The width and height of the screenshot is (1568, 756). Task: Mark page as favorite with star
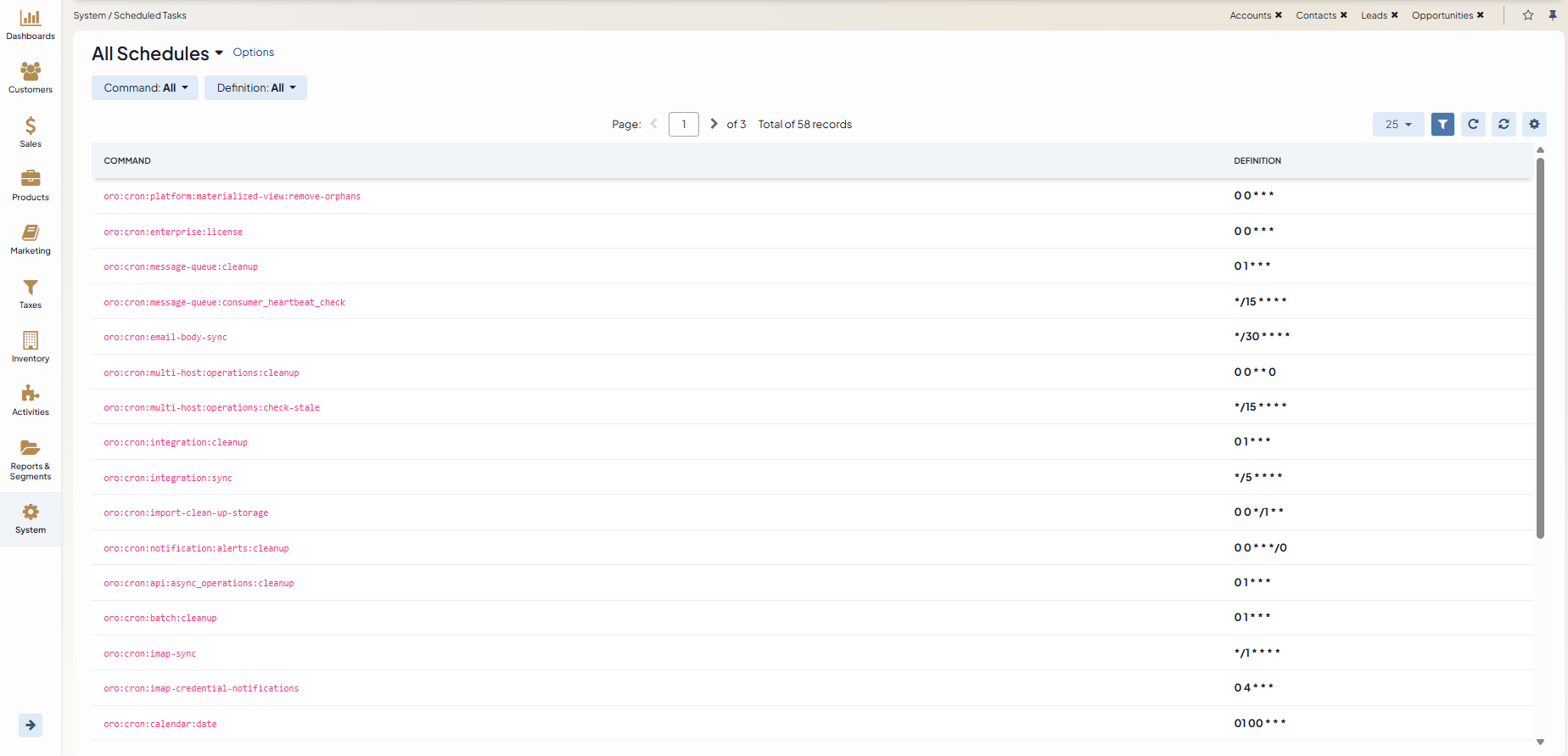(x=1528, y=15)
